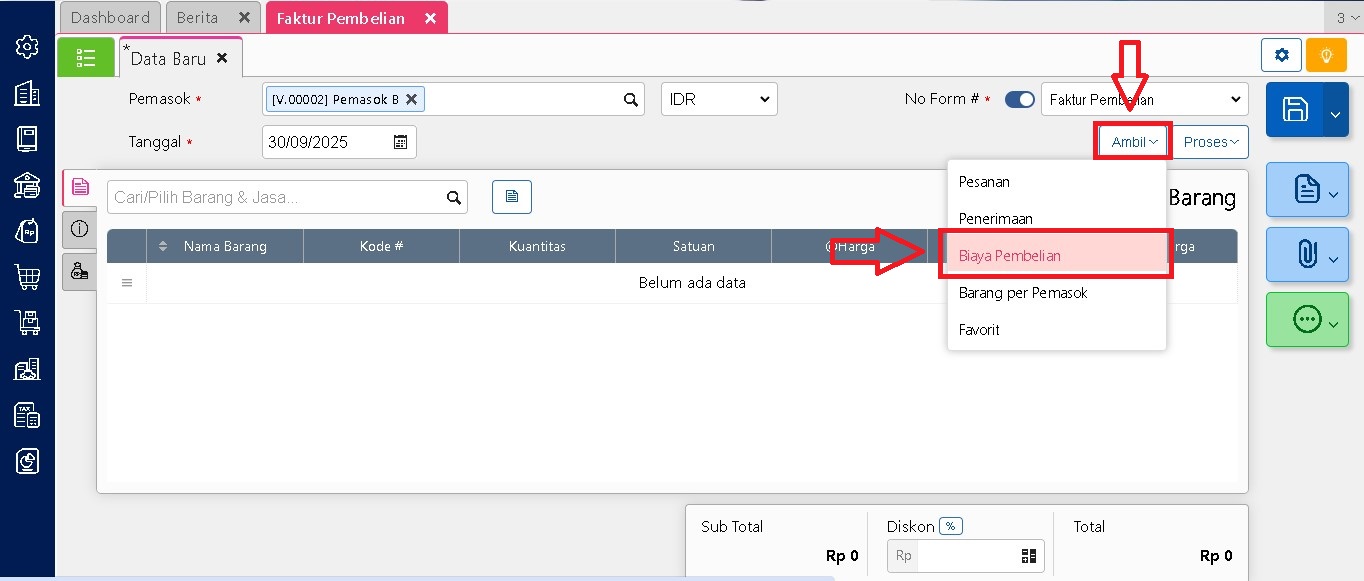Click the search magnifier in Pemasok field
The height and width of the screenshot is (581, 1364).
point(631,99)
